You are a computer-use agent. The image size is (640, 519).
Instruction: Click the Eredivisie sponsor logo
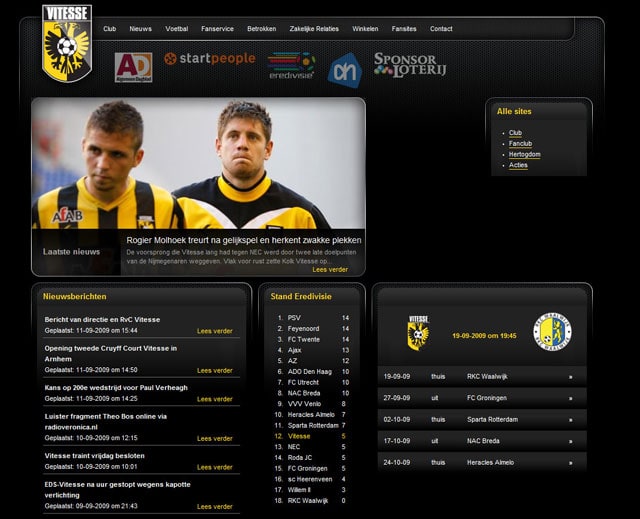pos(291,65)
